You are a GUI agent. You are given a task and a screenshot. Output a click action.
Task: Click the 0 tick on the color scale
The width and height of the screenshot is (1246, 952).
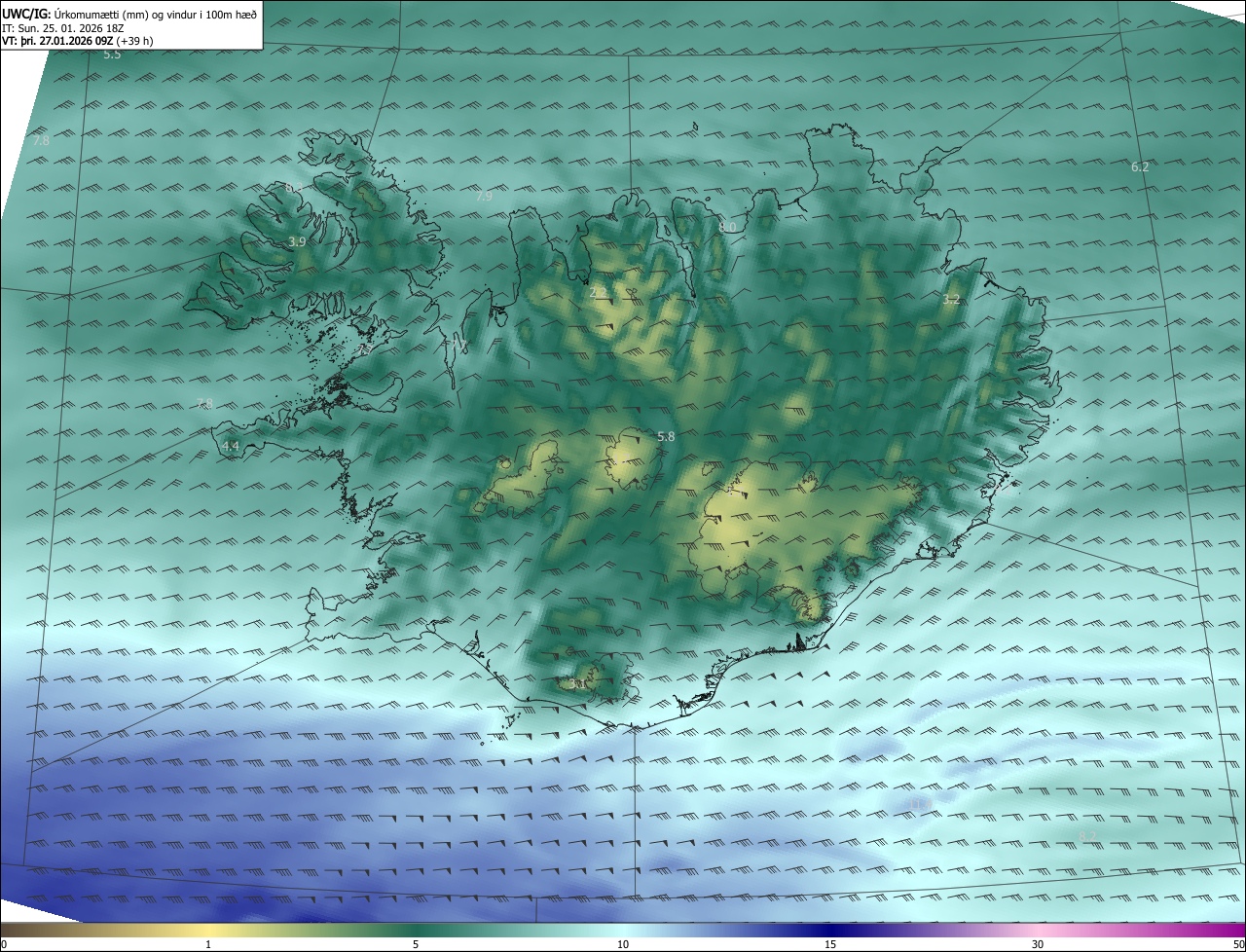pyautogui.click(x=4, y=944)
